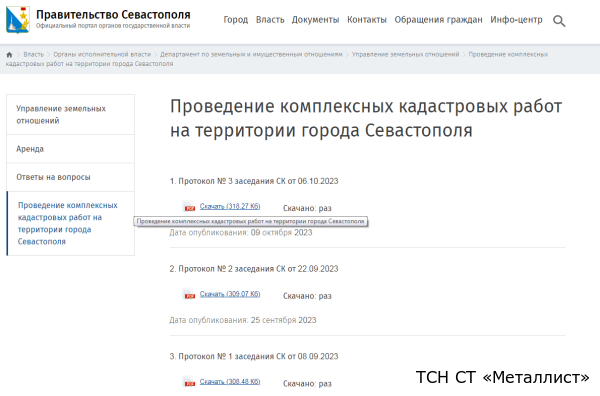The height and width of the screenshot is (396, 600).
Task: Follow Органы исполнительной власти breadcrumb
Action: (102, 54)
